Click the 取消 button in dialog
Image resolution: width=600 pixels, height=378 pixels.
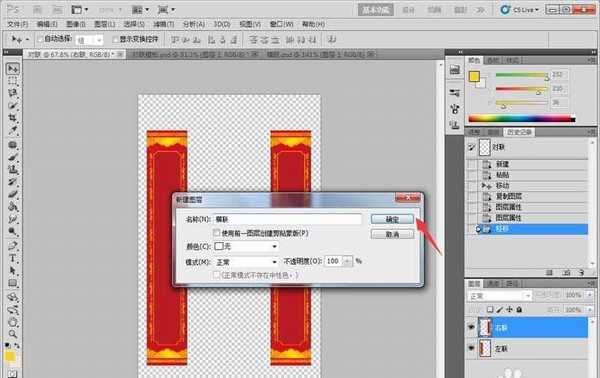pos(392,234)
